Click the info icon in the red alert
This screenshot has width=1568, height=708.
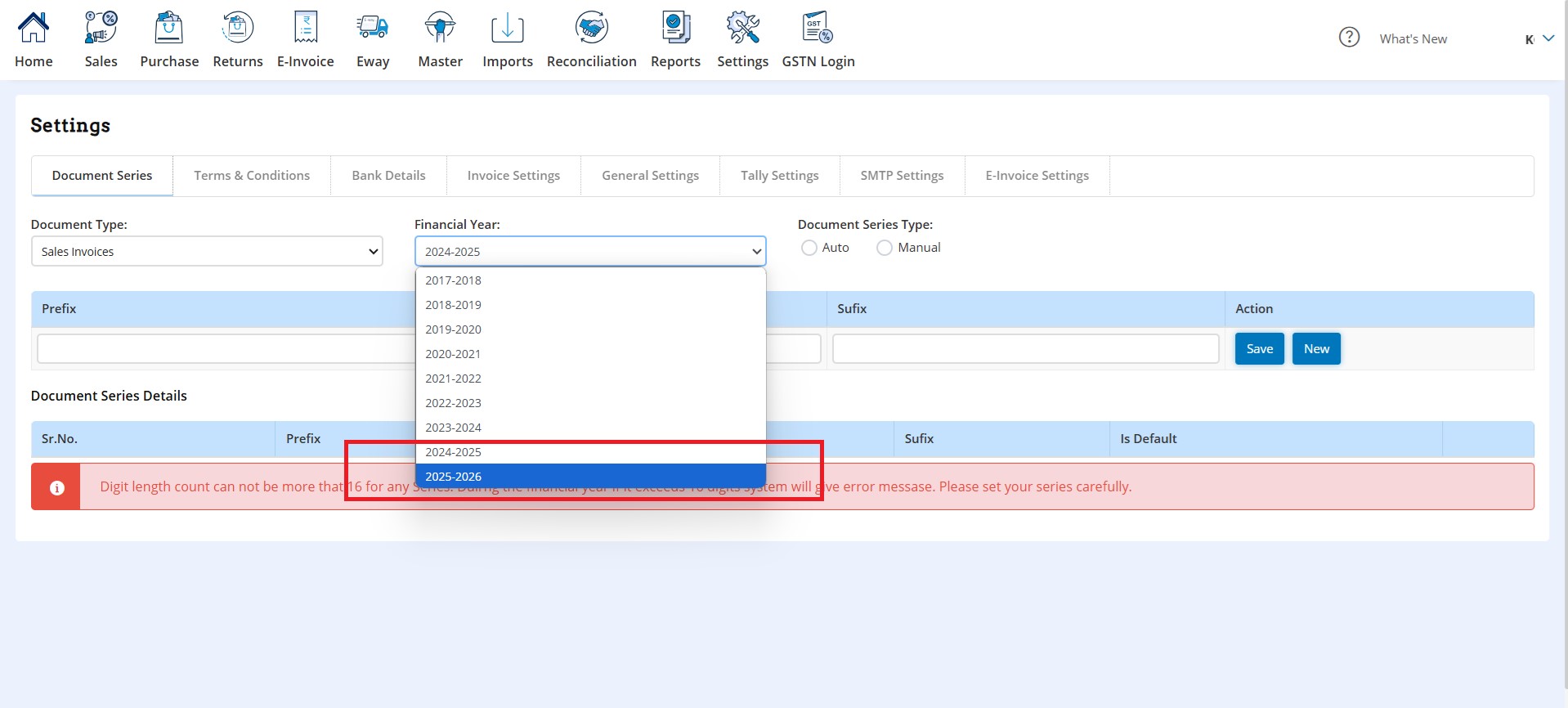(x=56, y=487)
